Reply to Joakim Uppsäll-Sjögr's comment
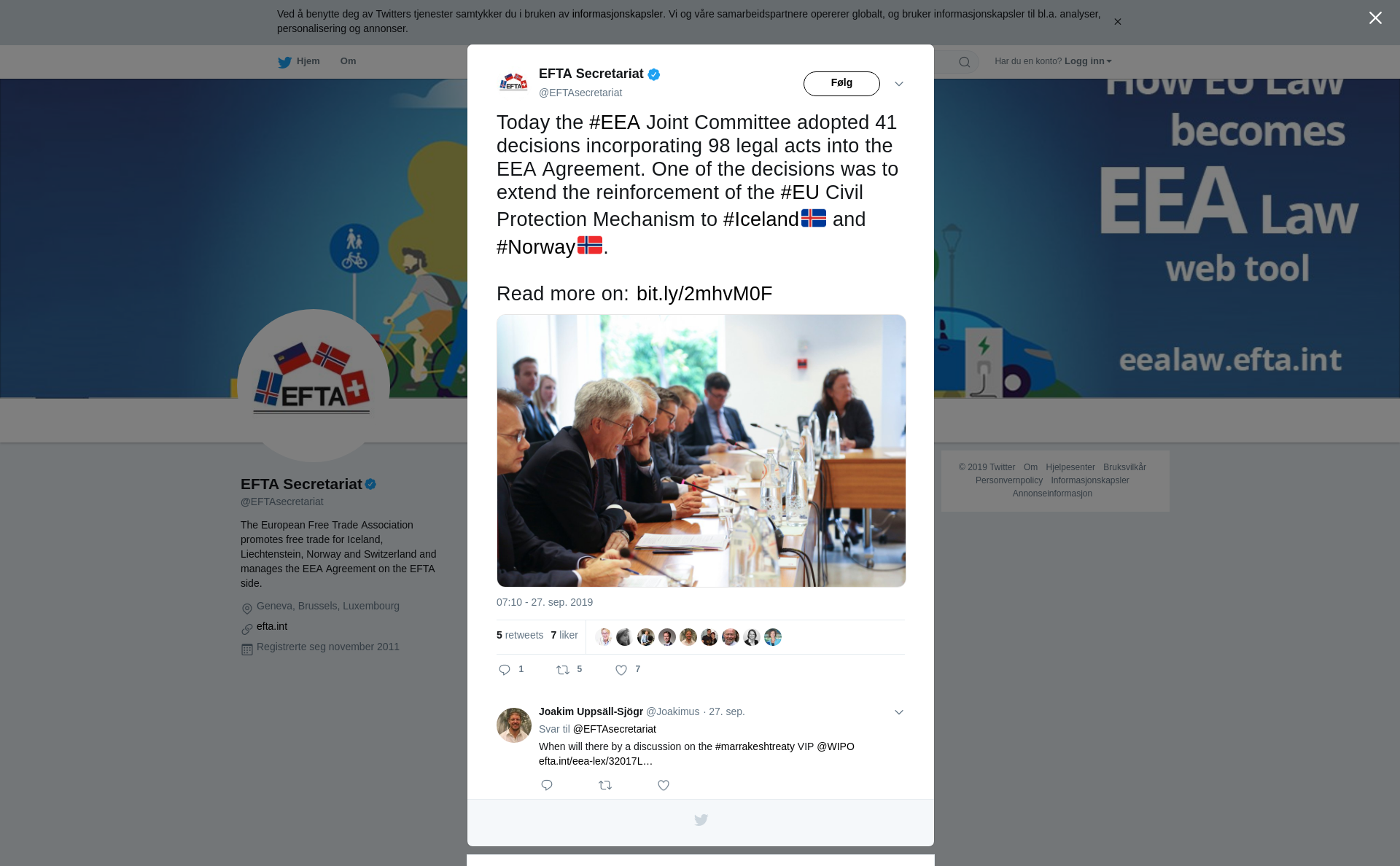This screenshot has width=1400, height=866. tap(547, 785)
